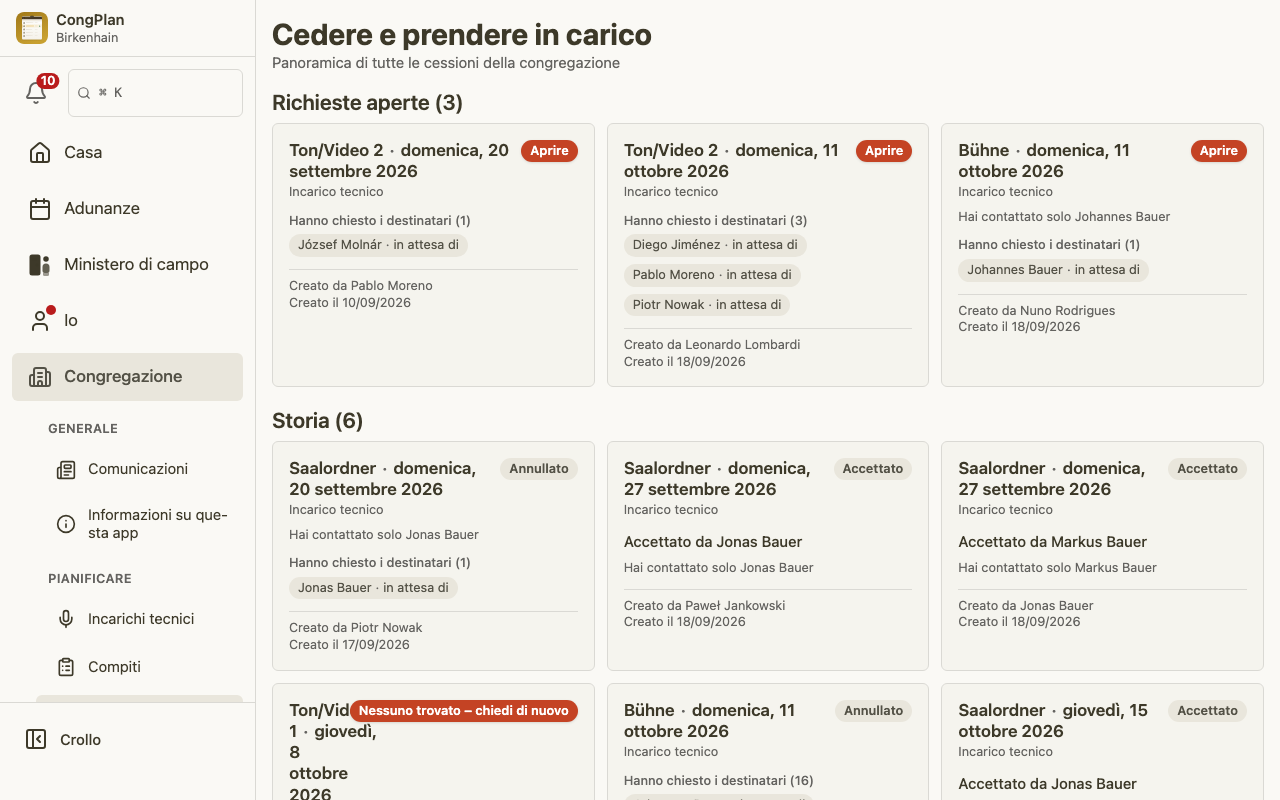Click Annullato badge on Bühne history card
The width and height of the screenshot is (1280, 800).
pos(874,711)
